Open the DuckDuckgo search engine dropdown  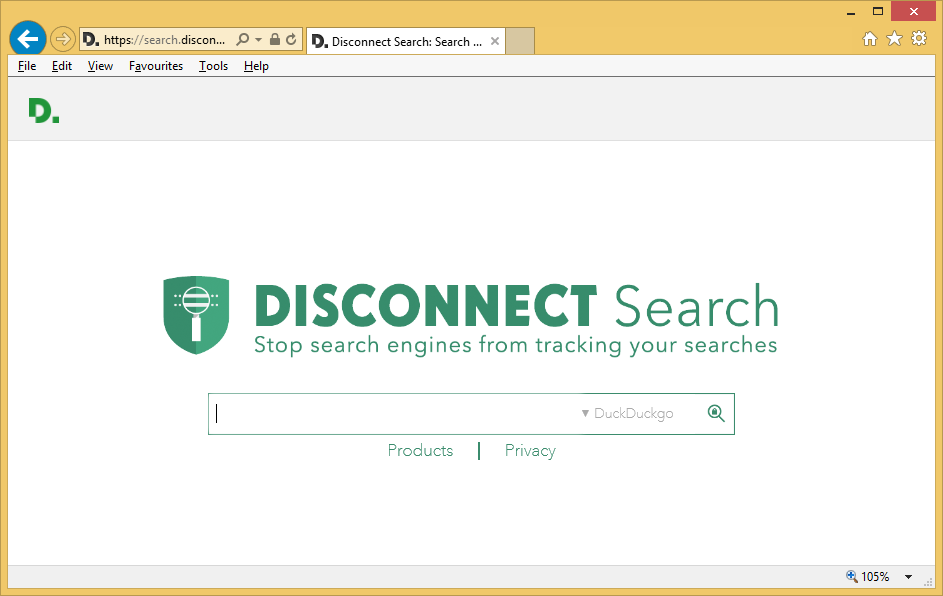[628, 413]
